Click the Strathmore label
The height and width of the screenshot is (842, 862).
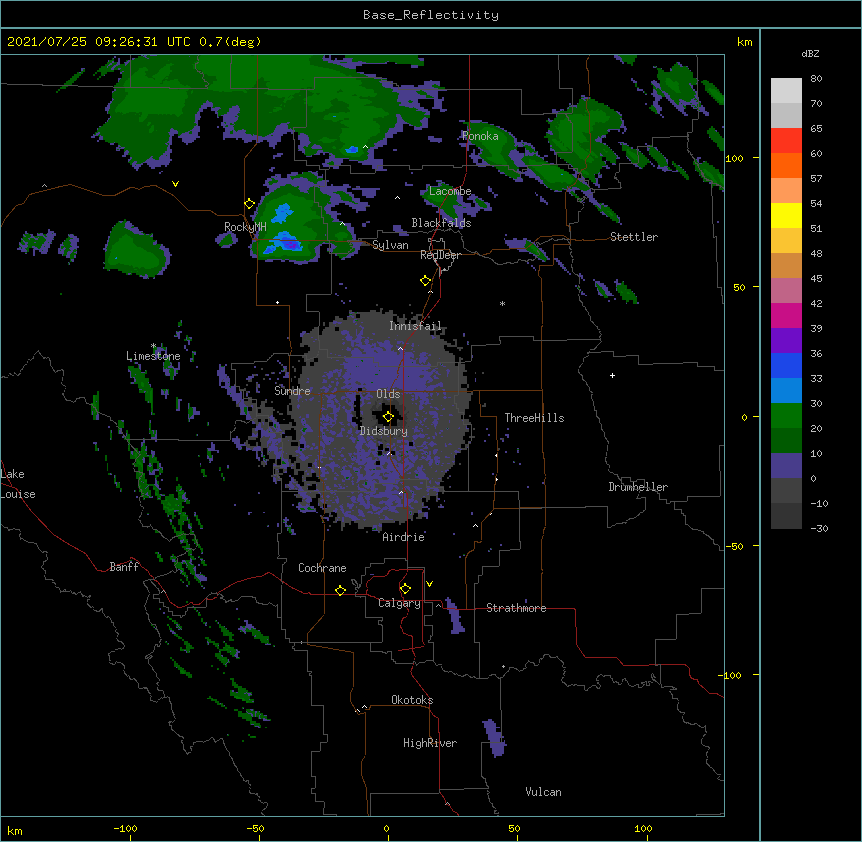516,608
